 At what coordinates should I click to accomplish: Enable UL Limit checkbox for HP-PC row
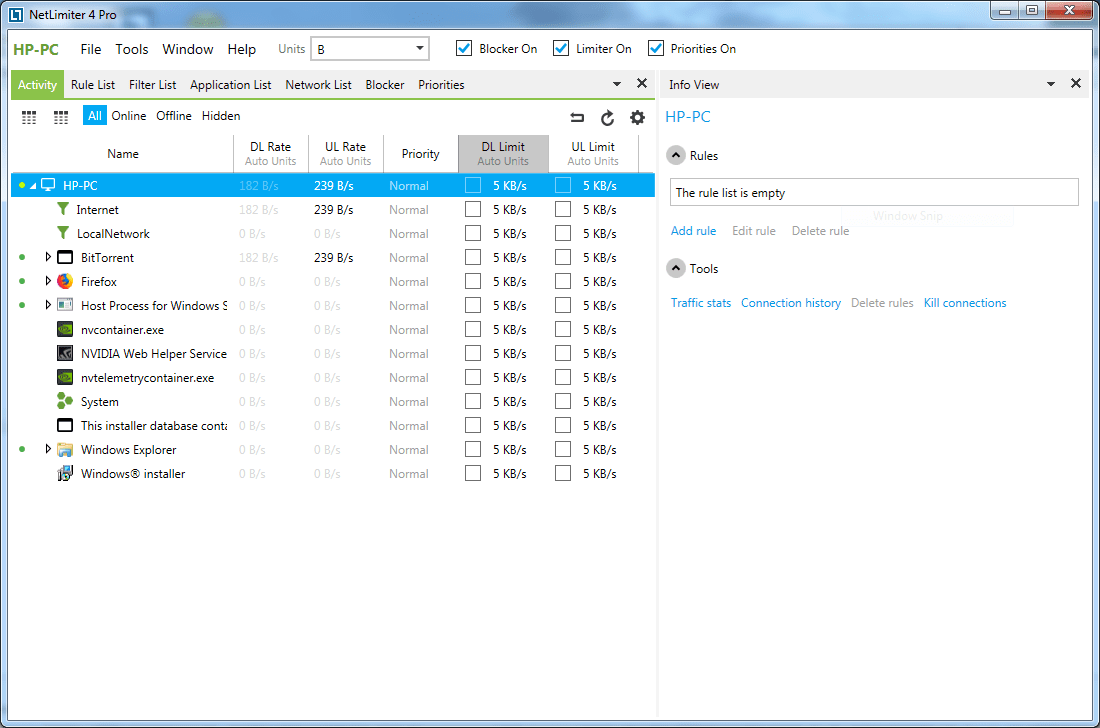click(563, 185)
